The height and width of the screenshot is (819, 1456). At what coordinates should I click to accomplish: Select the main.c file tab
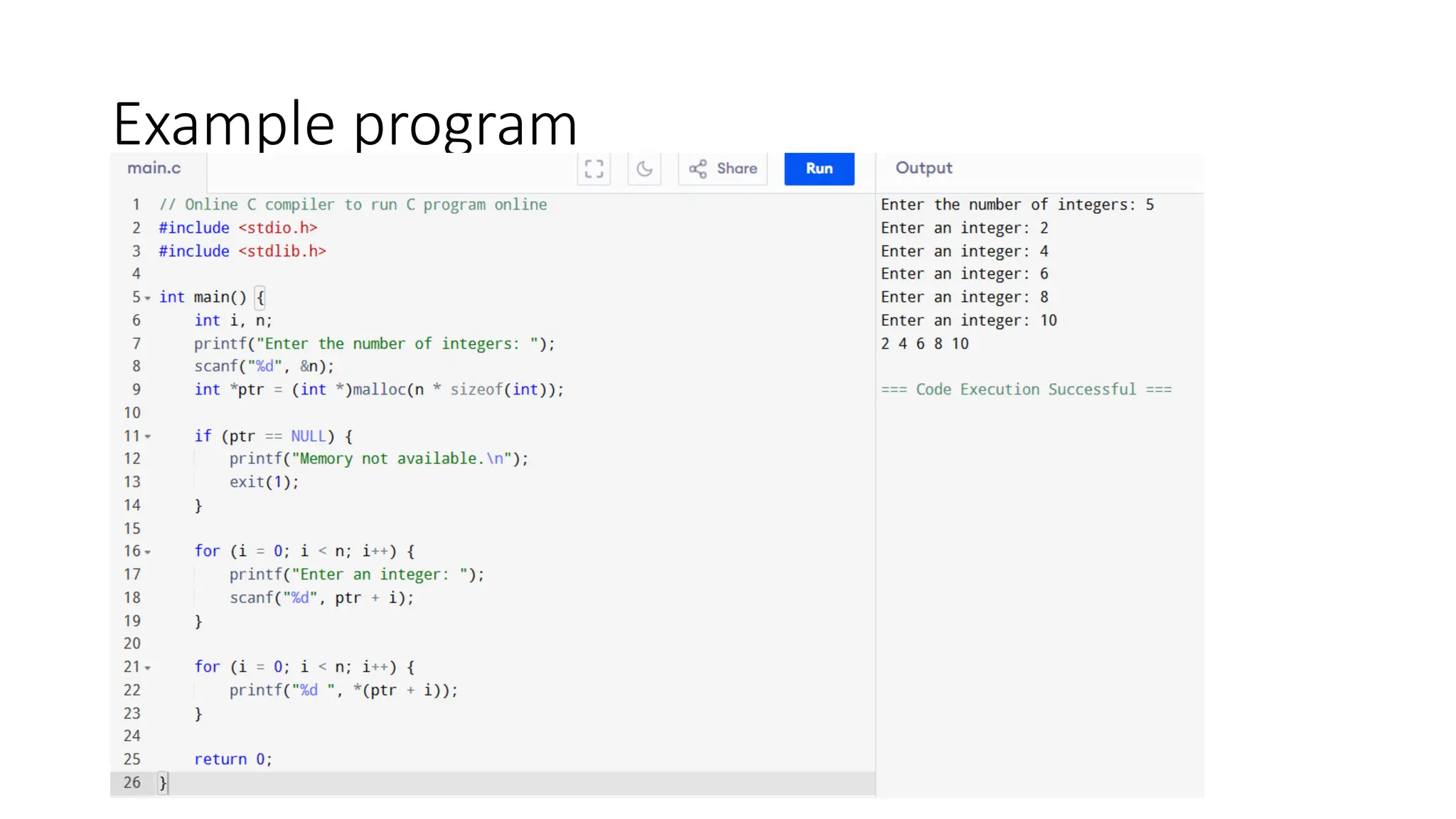pyautogui.click(x=154, y=168)
